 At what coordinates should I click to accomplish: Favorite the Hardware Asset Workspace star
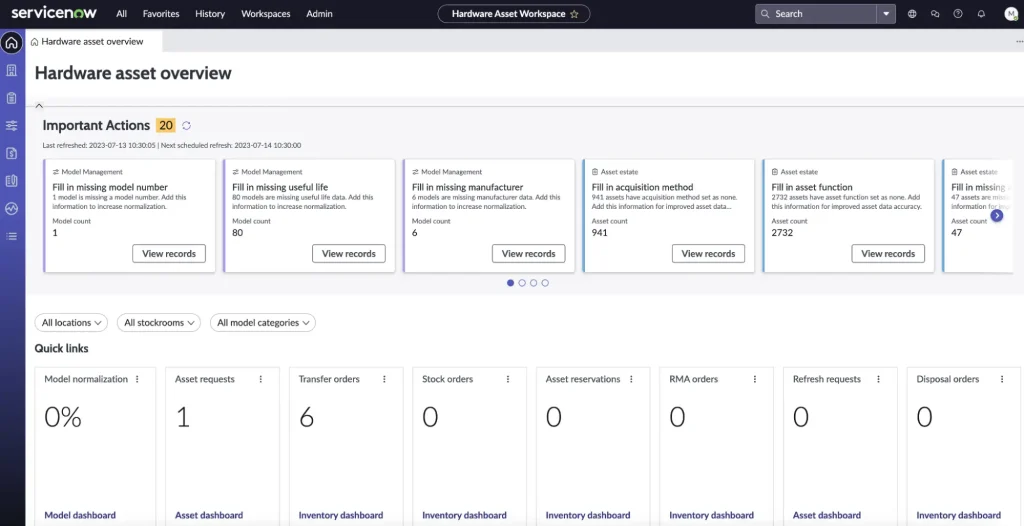574,14
